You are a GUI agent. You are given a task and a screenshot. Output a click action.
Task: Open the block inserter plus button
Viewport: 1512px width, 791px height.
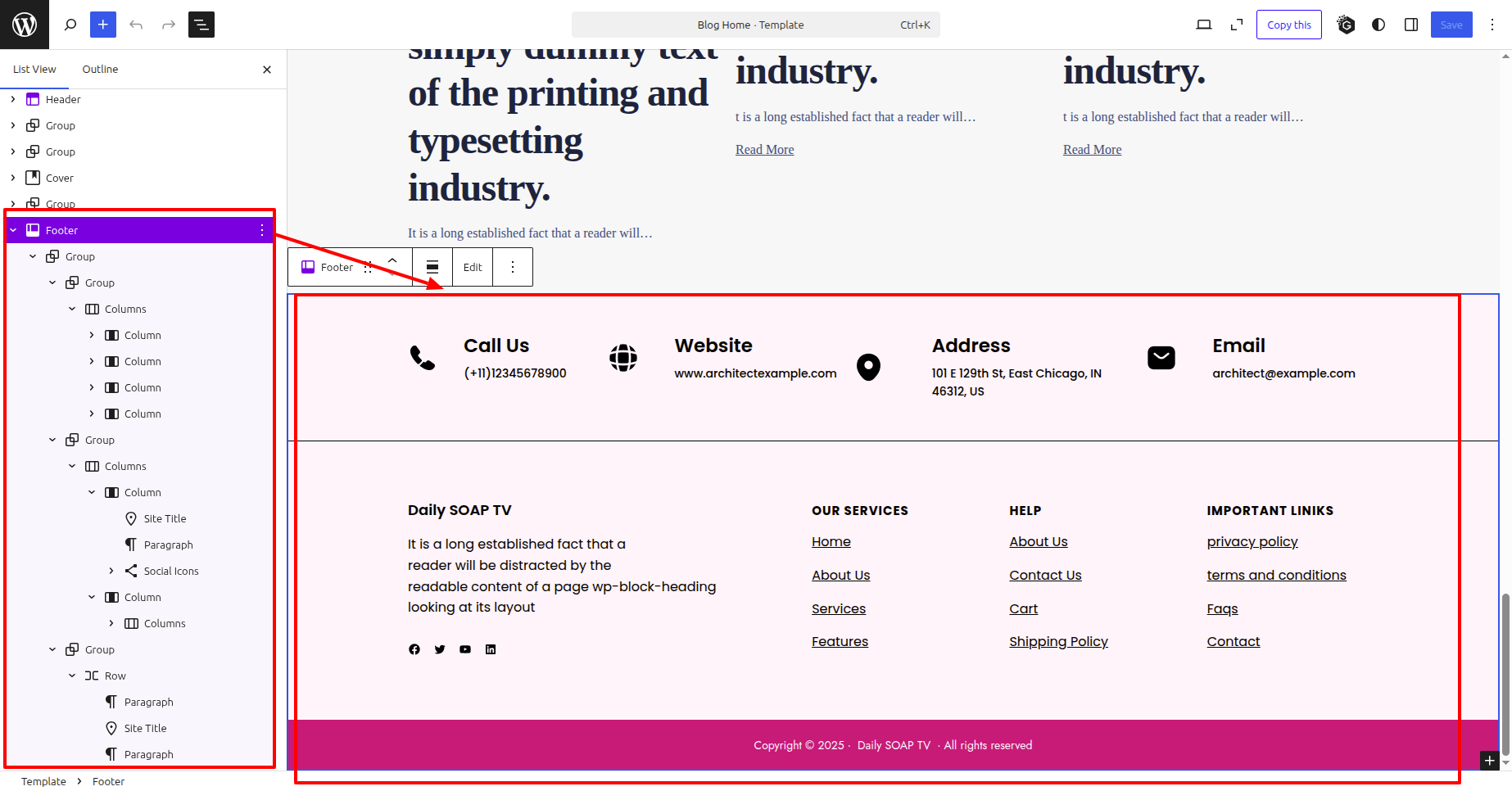click(103, 25)
